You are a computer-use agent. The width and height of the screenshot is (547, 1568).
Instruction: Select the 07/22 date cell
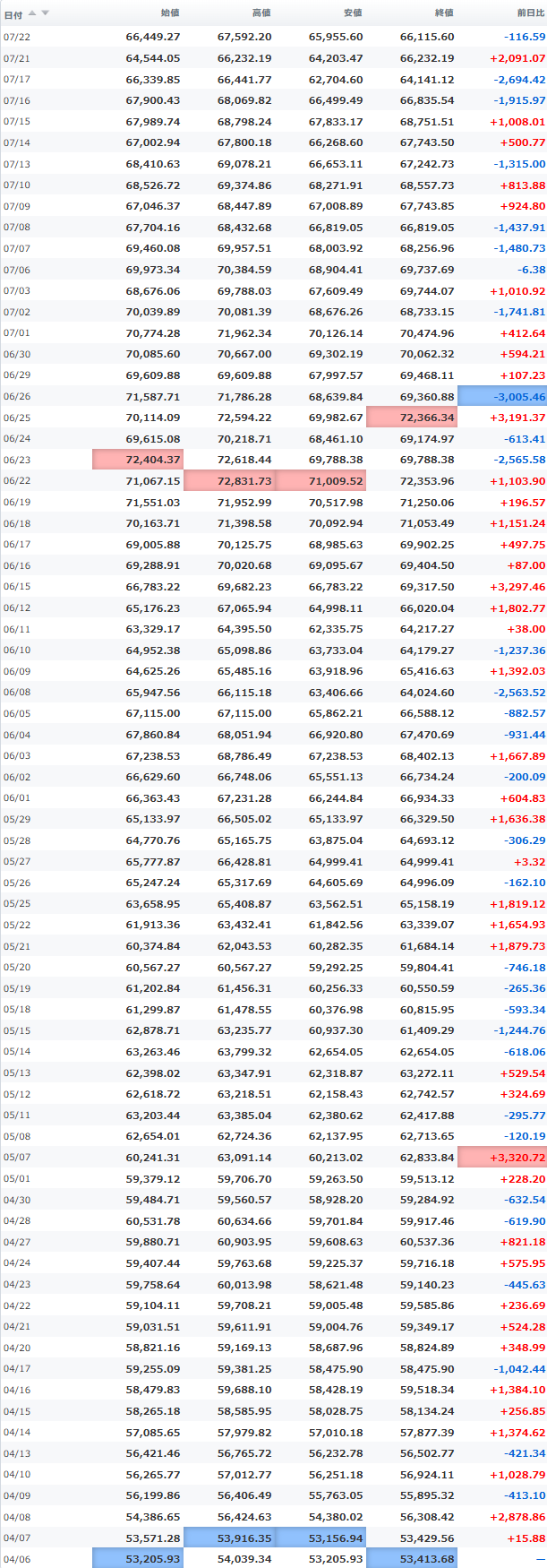tap(16, 38)
